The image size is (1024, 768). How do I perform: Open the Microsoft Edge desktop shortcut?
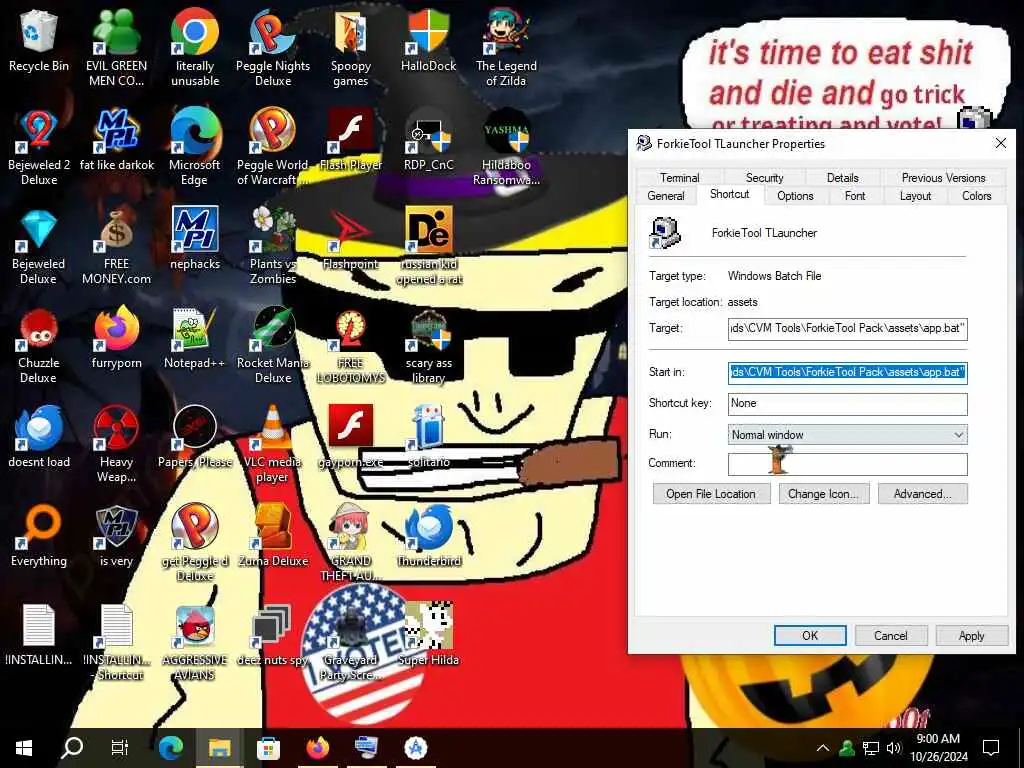195,147
